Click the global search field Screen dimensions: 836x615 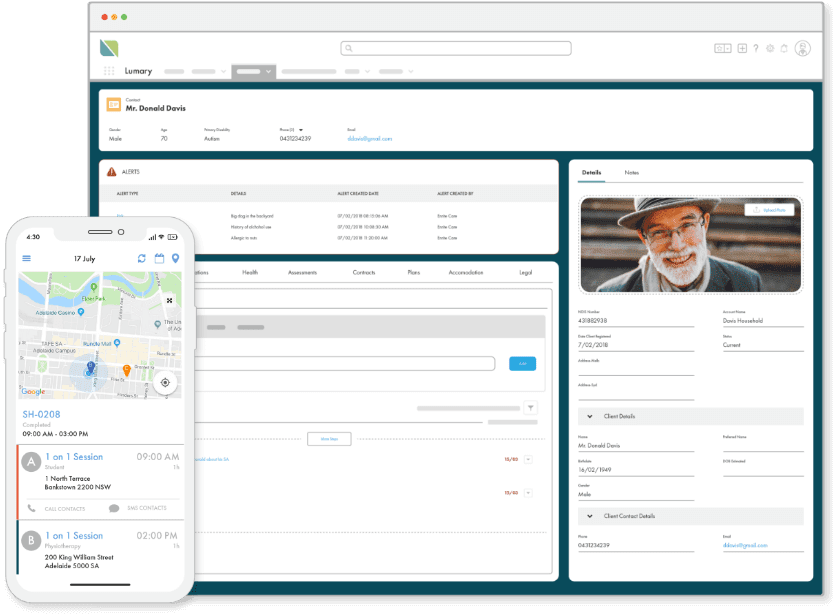[x=455, y=48]
